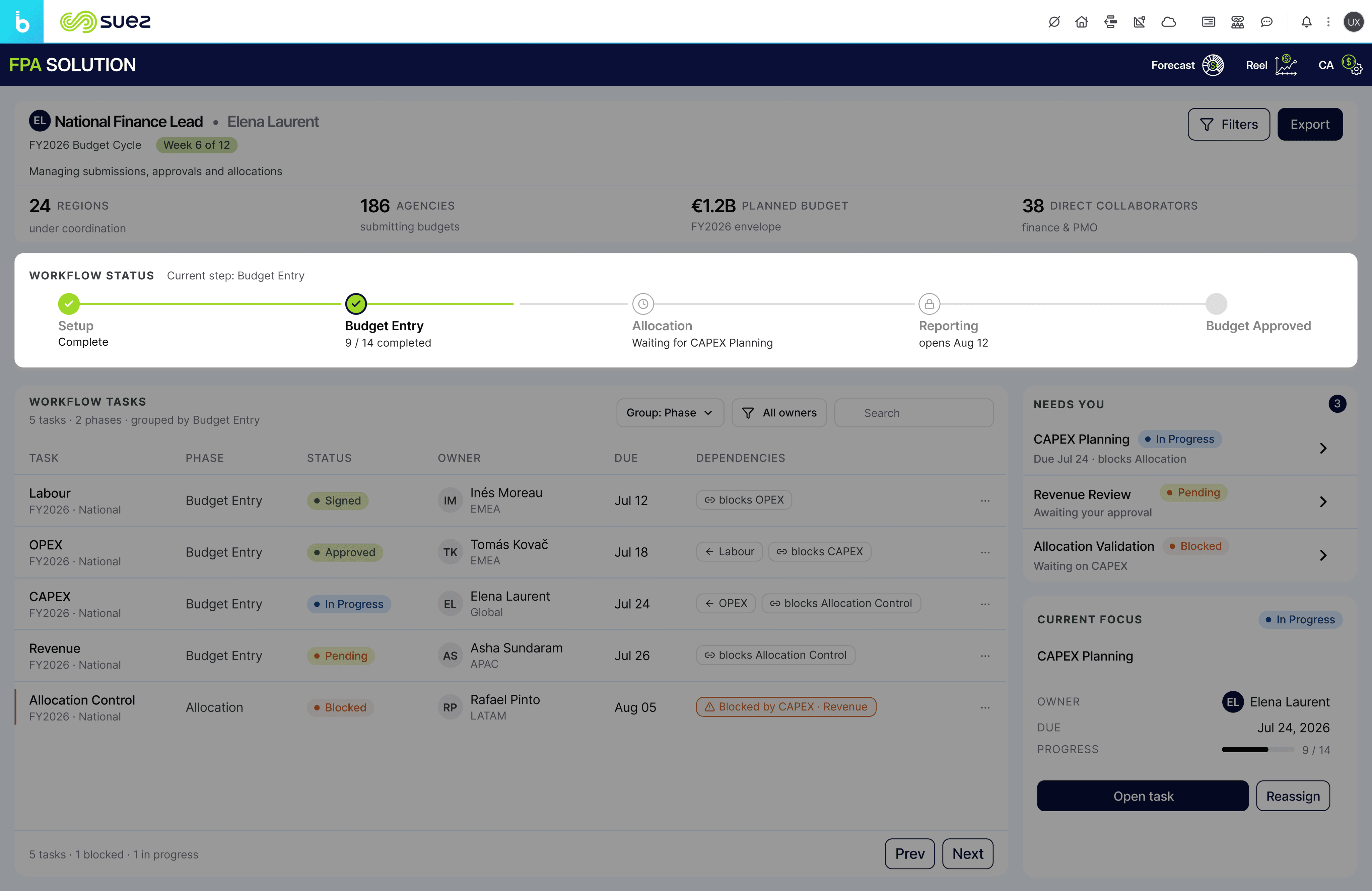Switch to the Reel view
This screenshot has width=1372, height=891.
click(1271, 65)
